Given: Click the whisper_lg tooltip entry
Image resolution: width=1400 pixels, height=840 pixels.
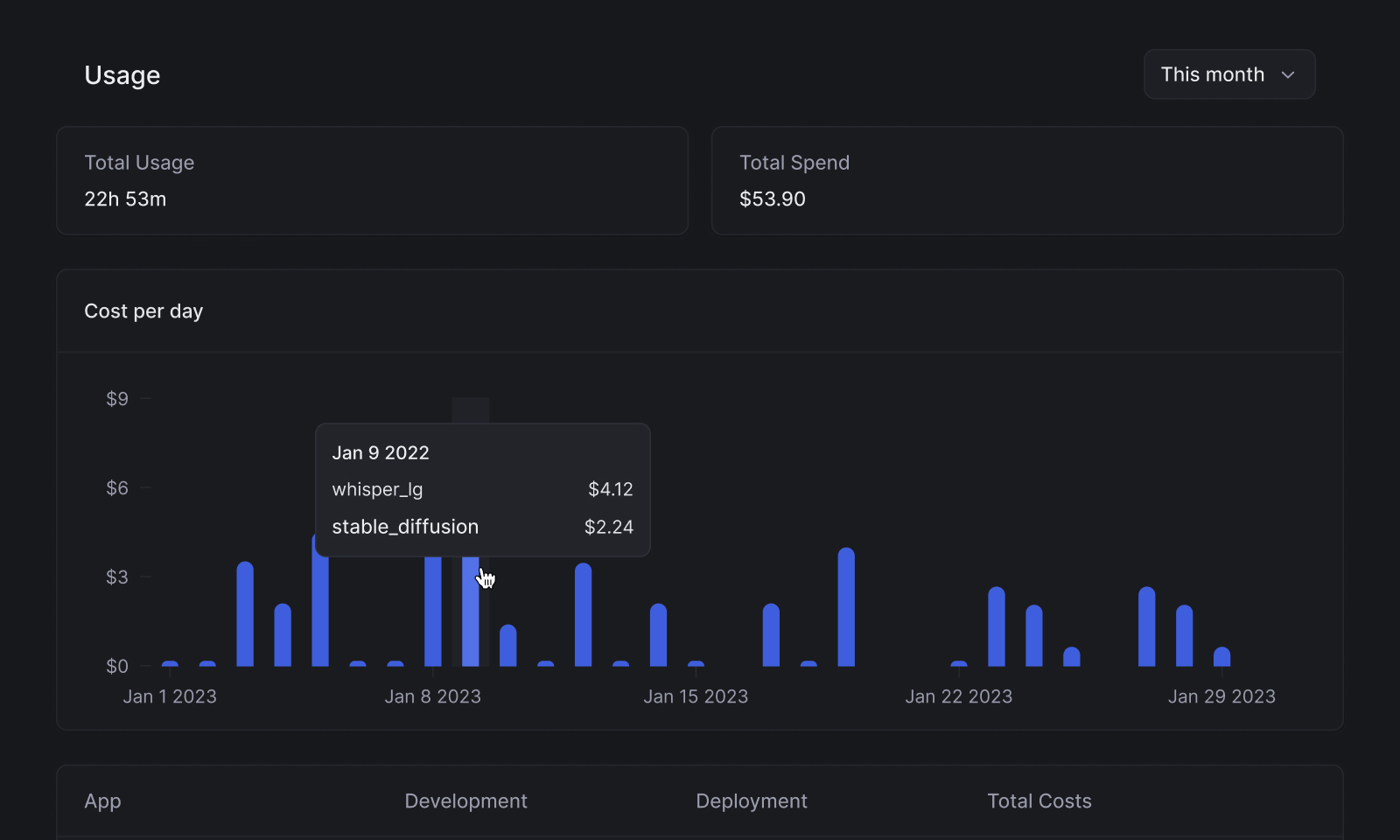Looking at the screenshot, I should 377,490.
